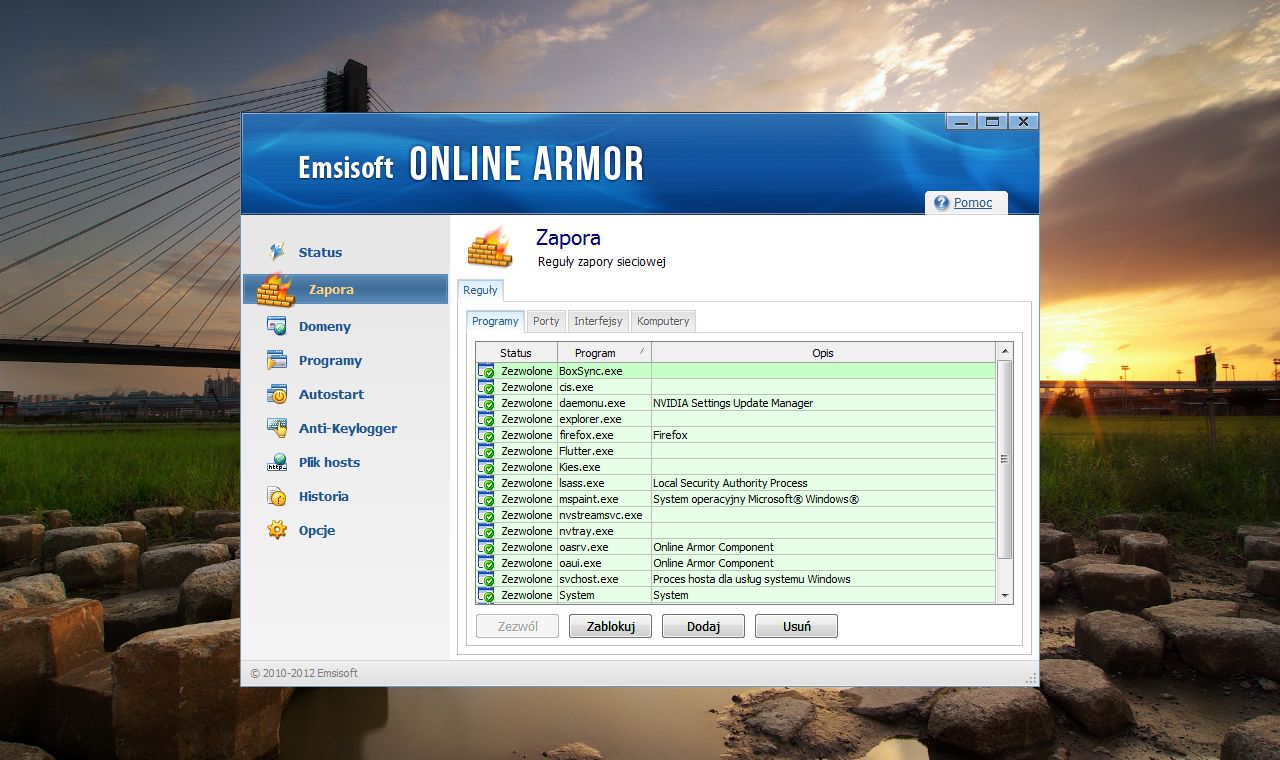This screenshot has height=760, width=1280.
Task: Click the allowed status icon for Kies.exe
Action: pos(487,467)
